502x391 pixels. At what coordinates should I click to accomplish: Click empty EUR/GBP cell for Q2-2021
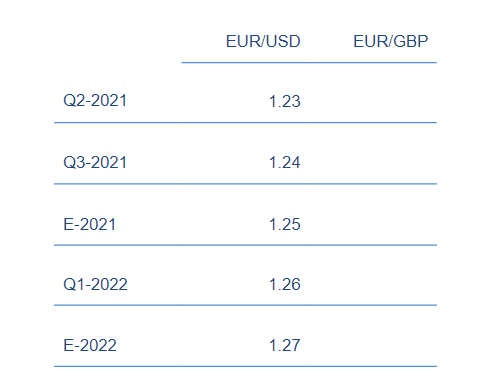pyautogui.click(x=373, y=93)
